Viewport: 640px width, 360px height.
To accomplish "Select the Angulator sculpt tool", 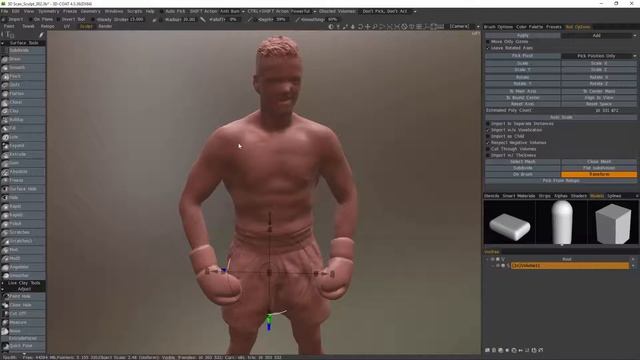I will 23,267.
